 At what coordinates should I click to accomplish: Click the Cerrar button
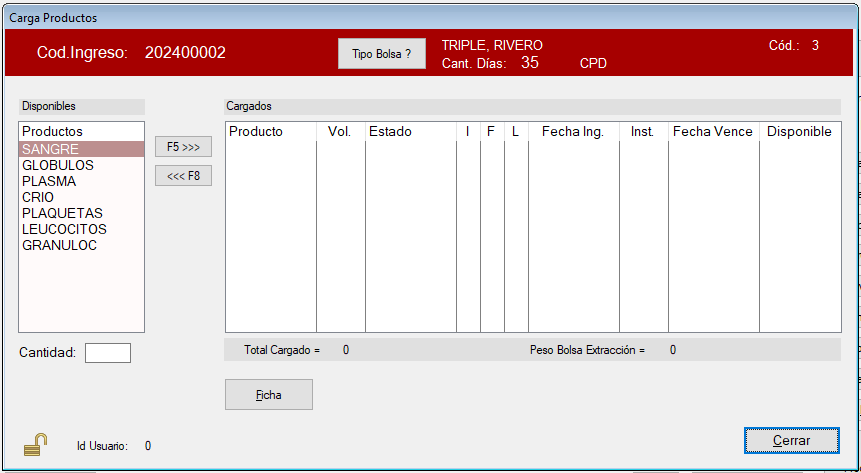pyautogui.click(x=791, y=440)
